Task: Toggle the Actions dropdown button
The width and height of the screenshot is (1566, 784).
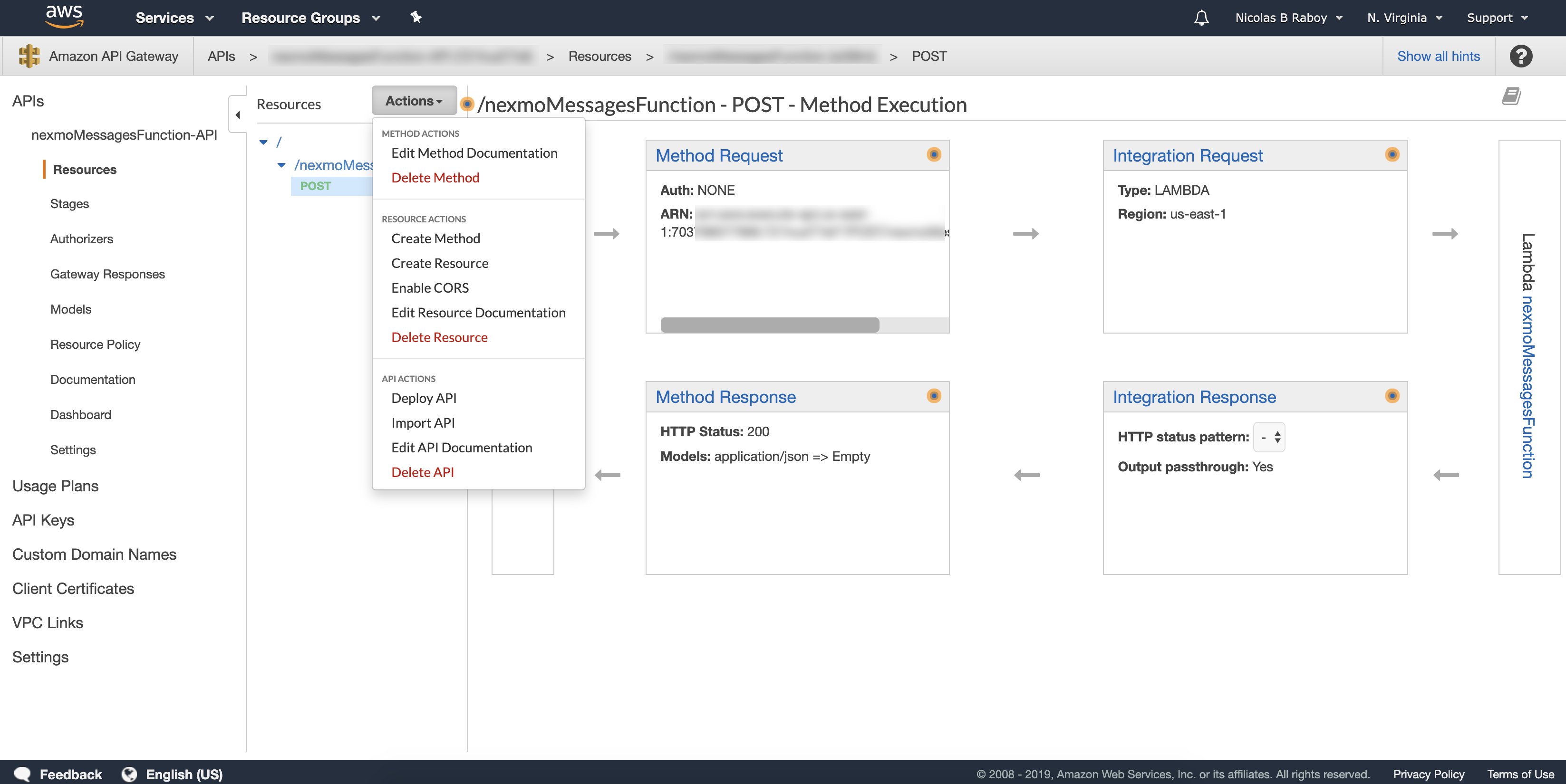Action: click(x=414, y=100)
